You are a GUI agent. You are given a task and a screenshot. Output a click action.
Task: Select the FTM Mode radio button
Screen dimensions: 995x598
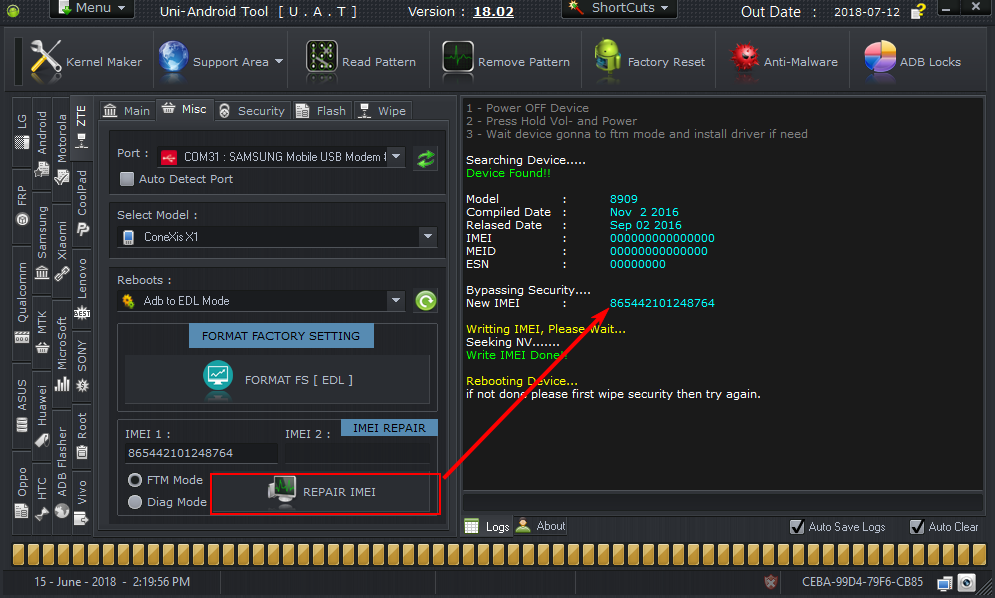pyautogui.click(x=135, y=480)
